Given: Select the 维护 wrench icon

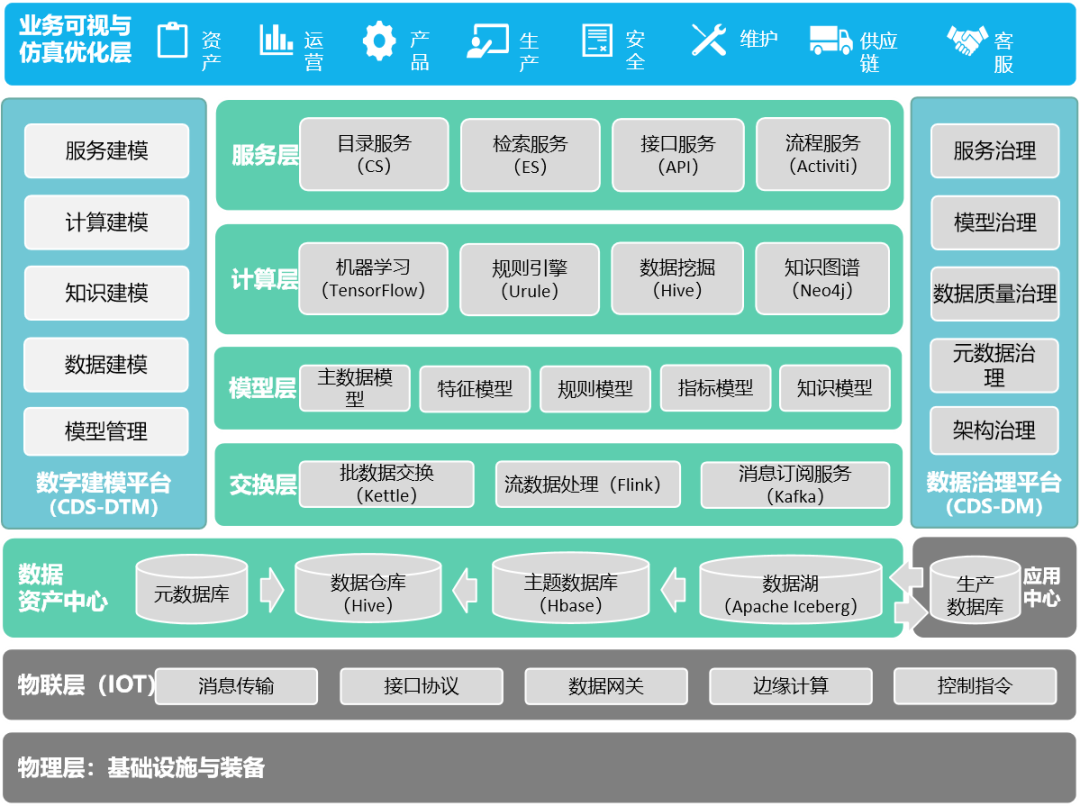Looking at the screenshot, I should (707, 39).
